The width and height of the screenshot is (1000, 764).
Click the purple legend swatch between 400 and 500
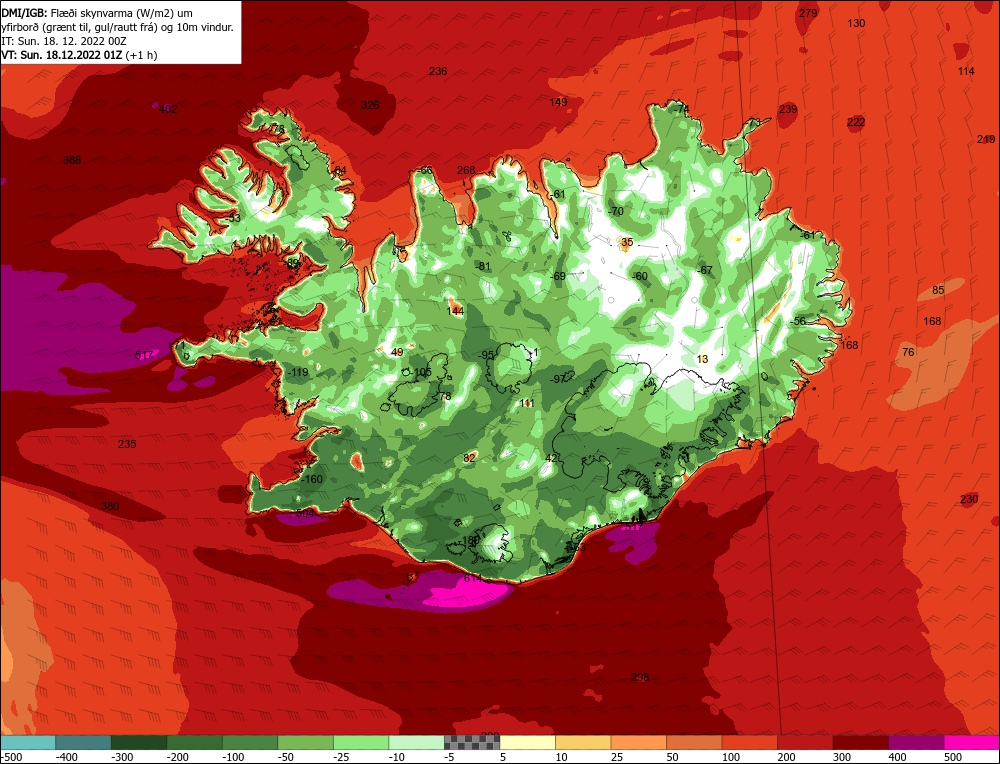coord(916,742)
